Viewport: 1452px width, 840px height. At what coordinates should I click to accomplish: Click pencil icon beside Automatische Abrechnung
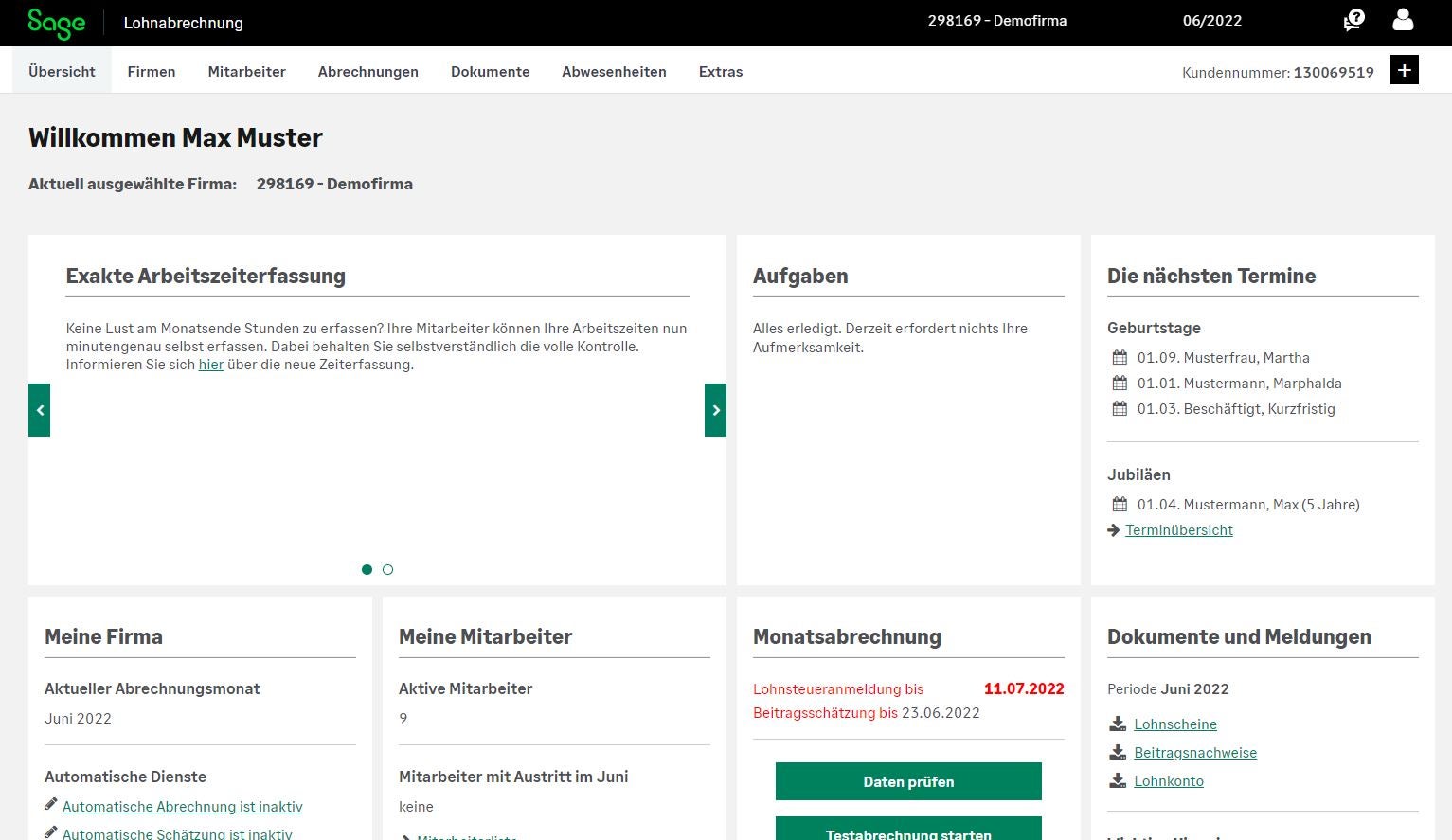[x=51, y=805]
